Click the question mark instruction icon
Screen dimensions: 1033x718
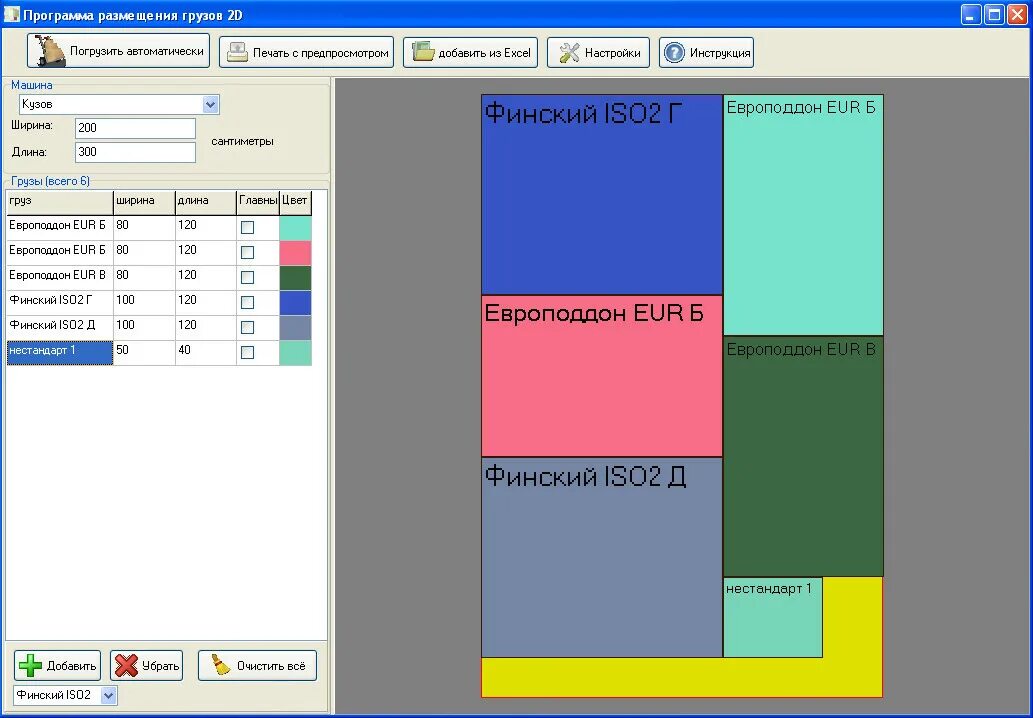pos(674,53)
